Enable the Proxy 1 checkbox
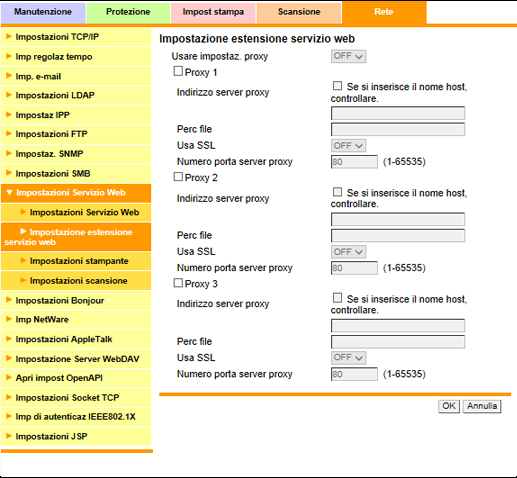 pos(178,71)
